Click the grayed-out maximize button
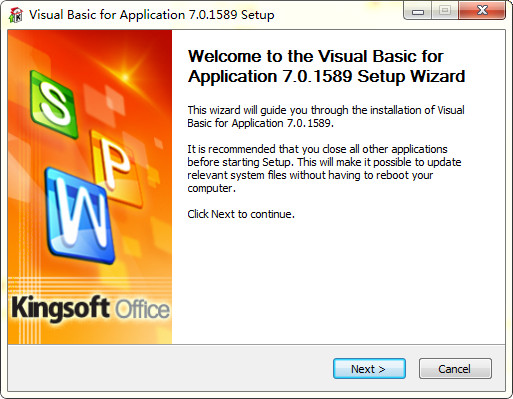Image resolution: width=513 pixels, height=399 pixels. [x=445, y=11]
